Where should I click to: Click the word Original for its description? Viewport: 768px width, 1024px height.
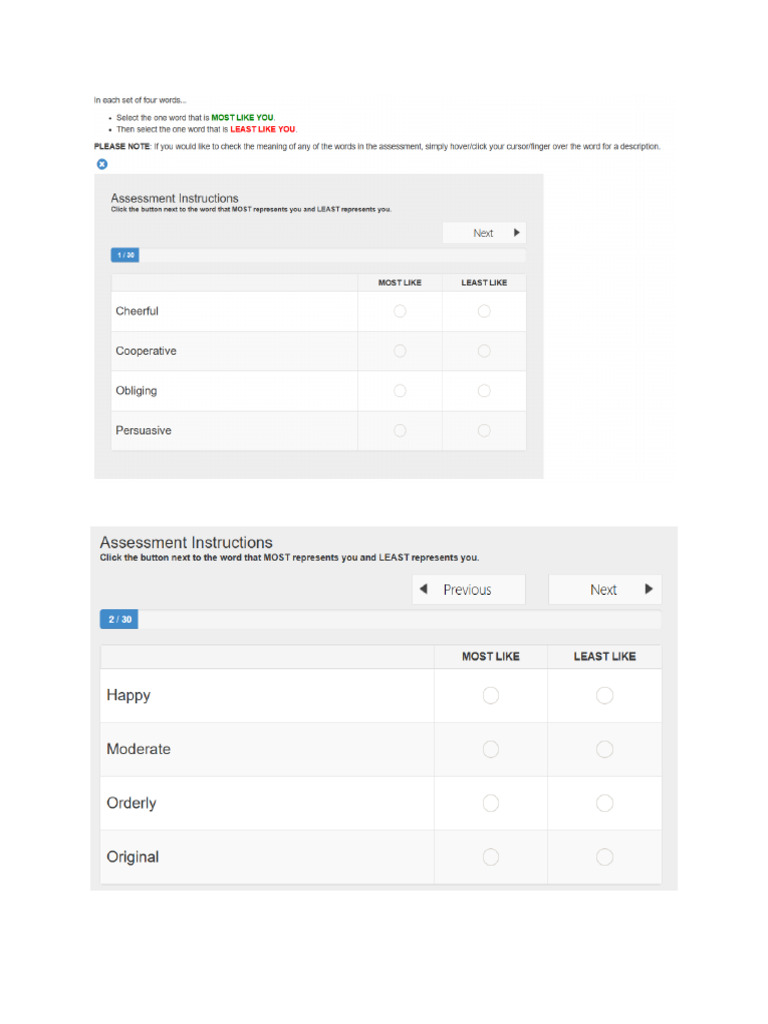133,857
